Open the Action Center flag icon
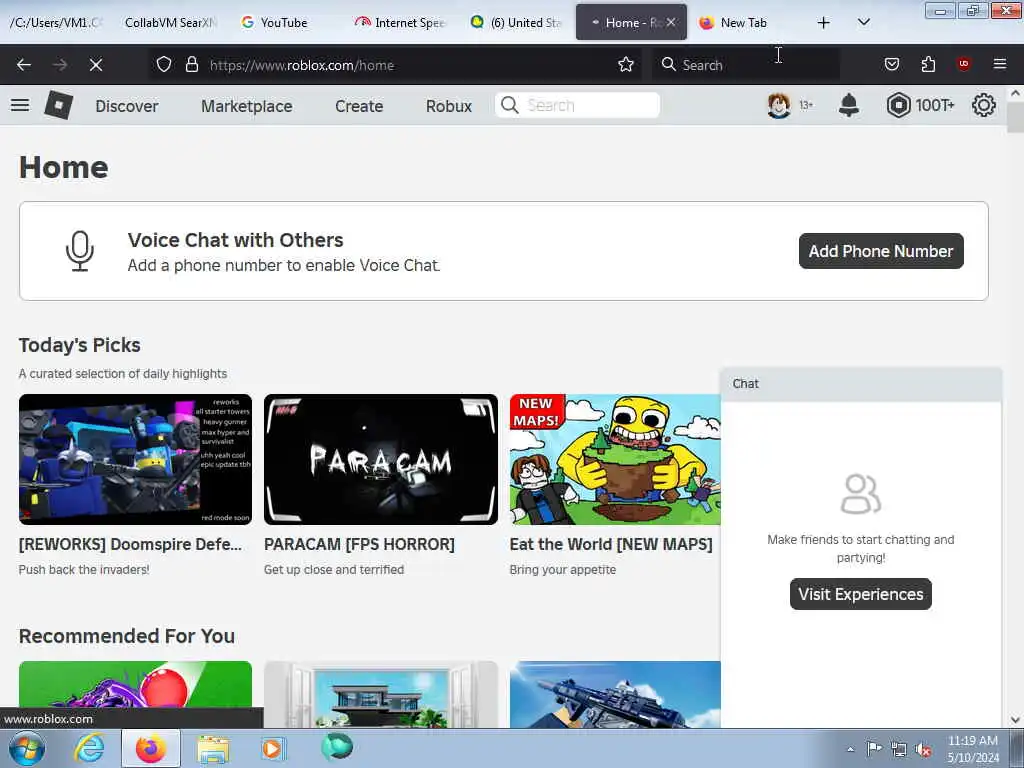 874,748
